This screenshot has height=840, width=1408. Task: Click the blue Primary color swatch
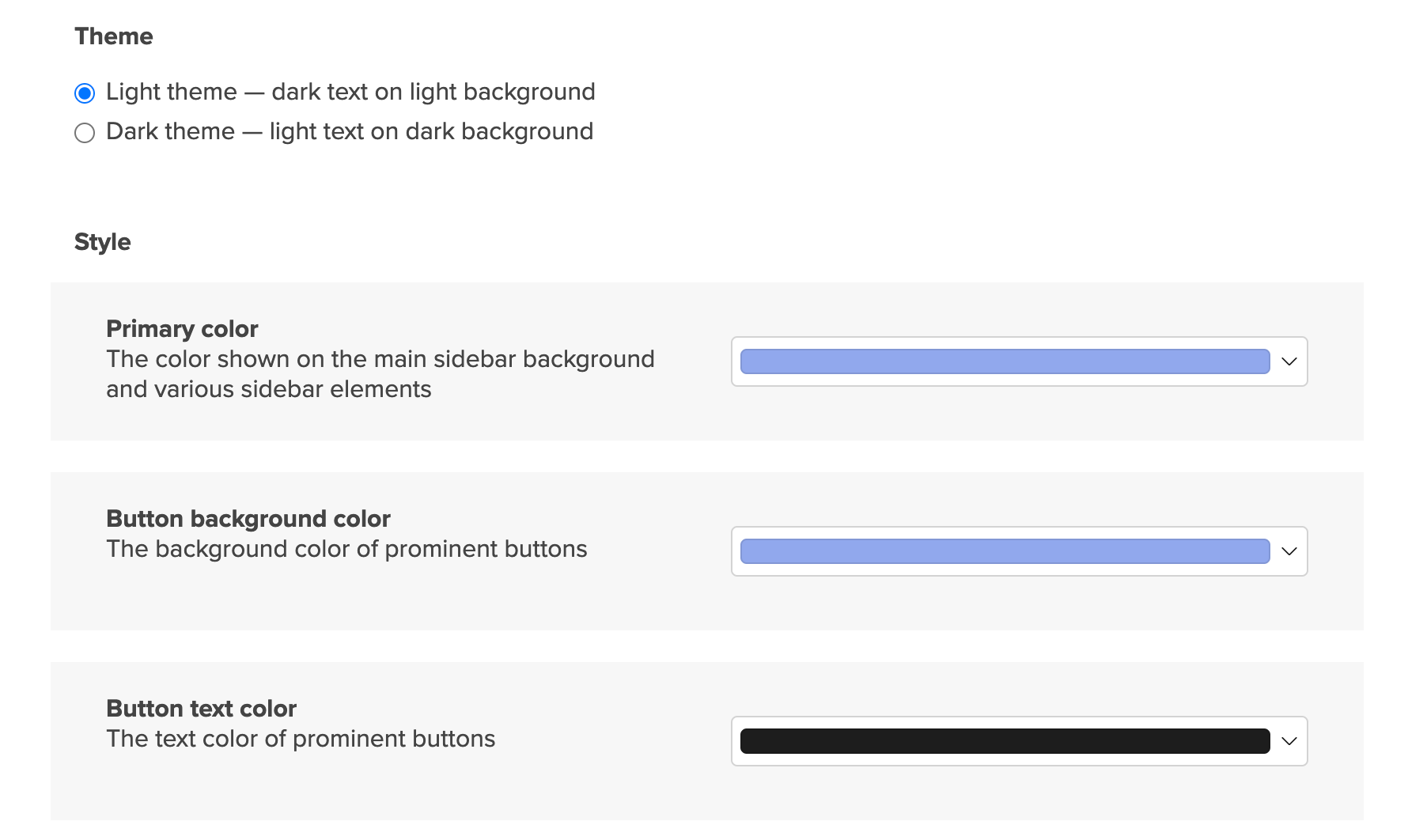[x=1005, y=361]
